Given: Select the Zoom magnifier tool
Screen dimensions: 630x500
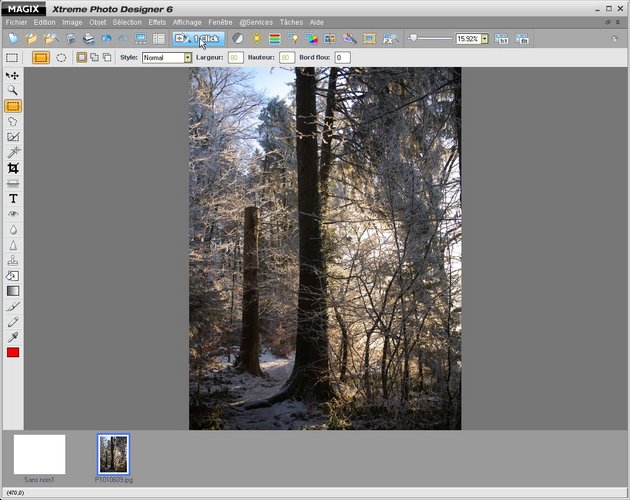Looking at the screenshot, I should 13,90.
